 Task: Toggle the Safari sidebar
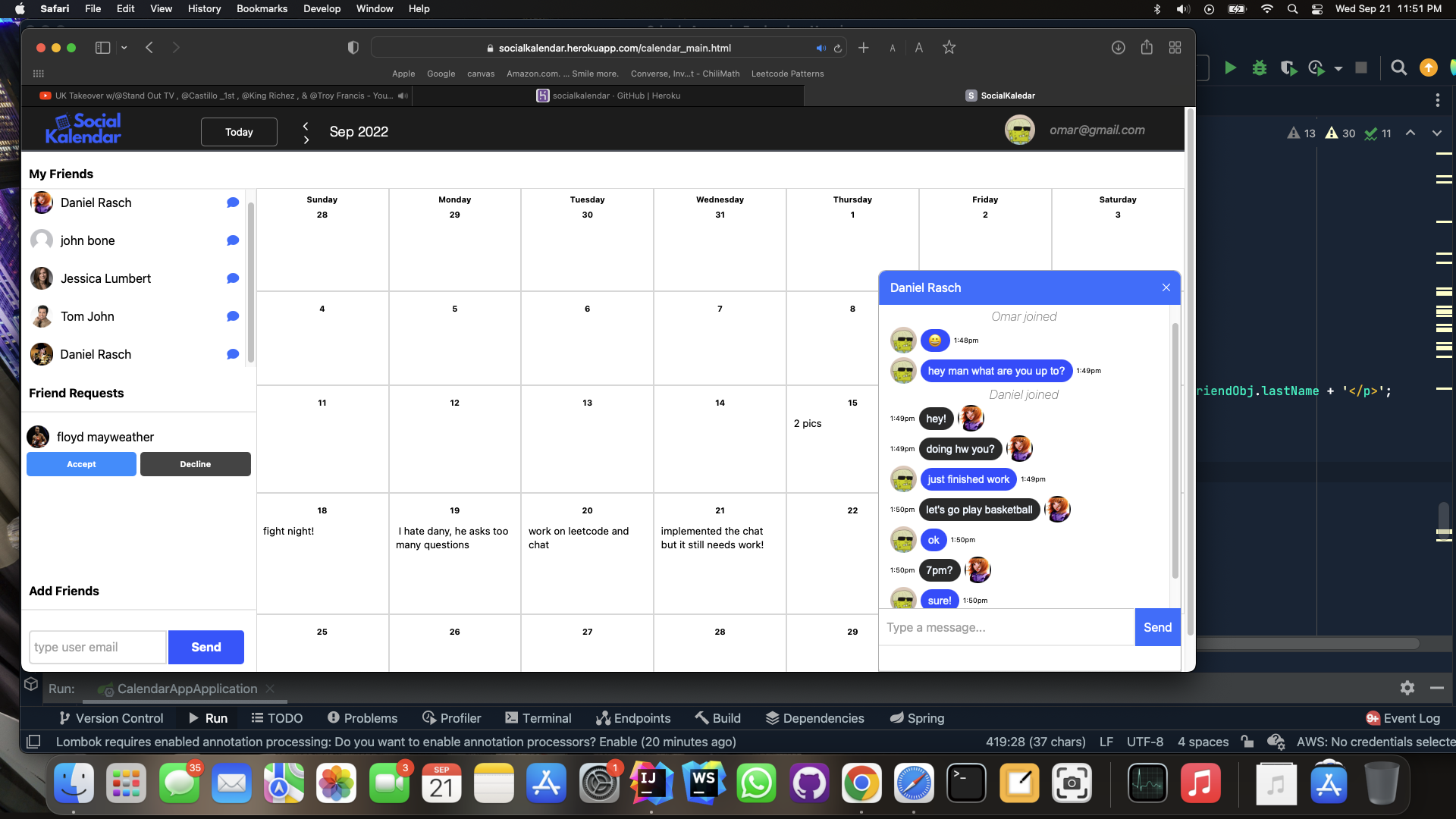pos(102,47)
